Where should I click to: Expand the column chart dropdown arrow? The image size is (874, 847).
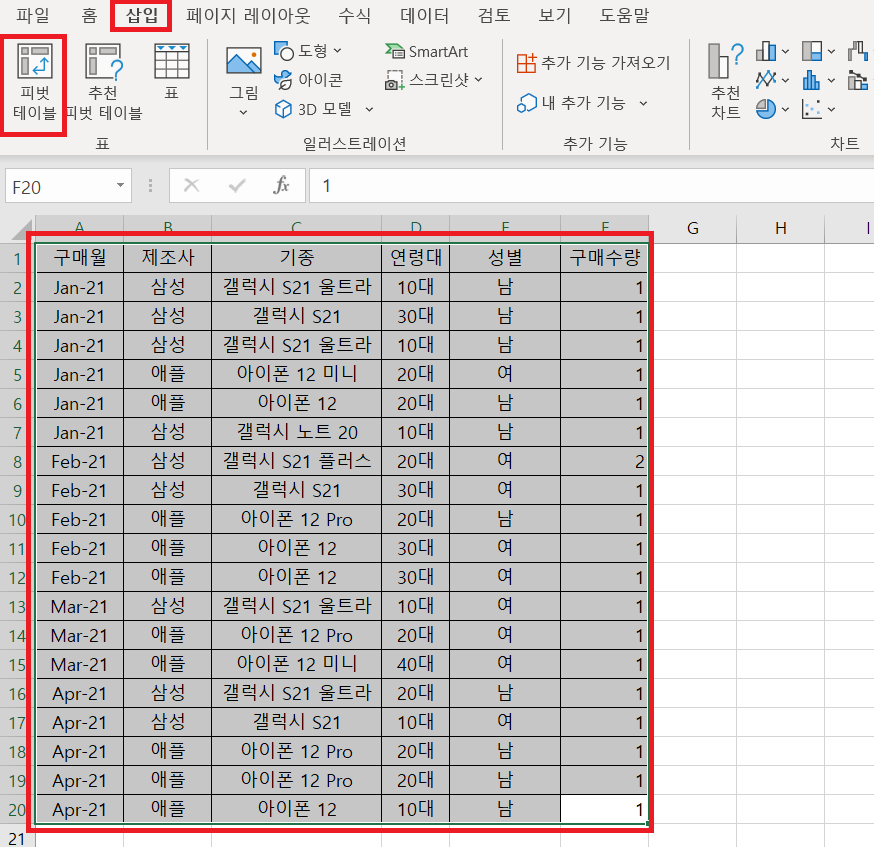pos(785,51)
